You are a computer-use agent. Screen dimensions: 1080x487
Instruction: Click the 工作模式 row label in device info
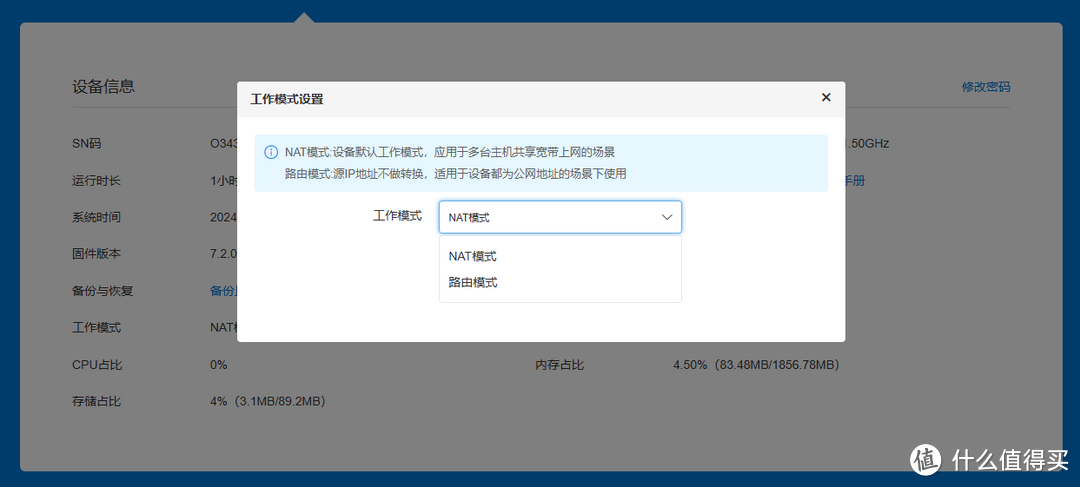coord(96,327)
